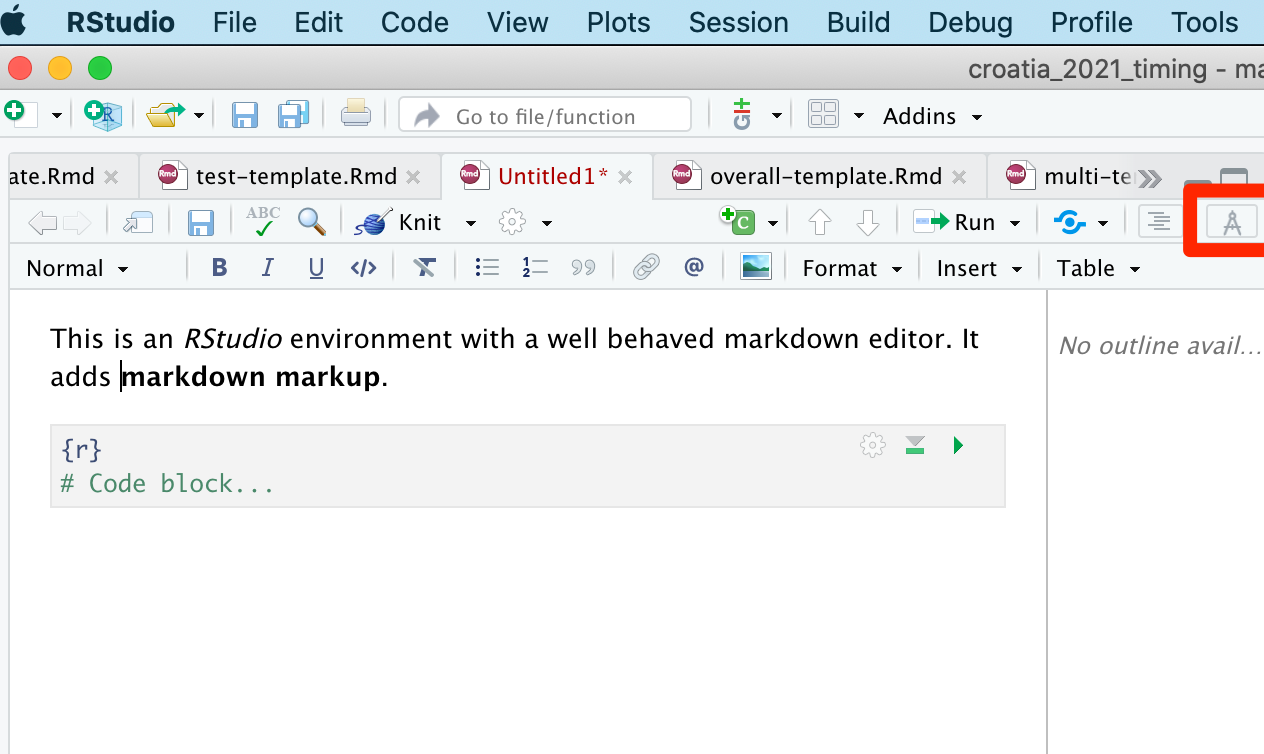
Task: Save current document from main toolbar
Action: (x=245, y=115)
